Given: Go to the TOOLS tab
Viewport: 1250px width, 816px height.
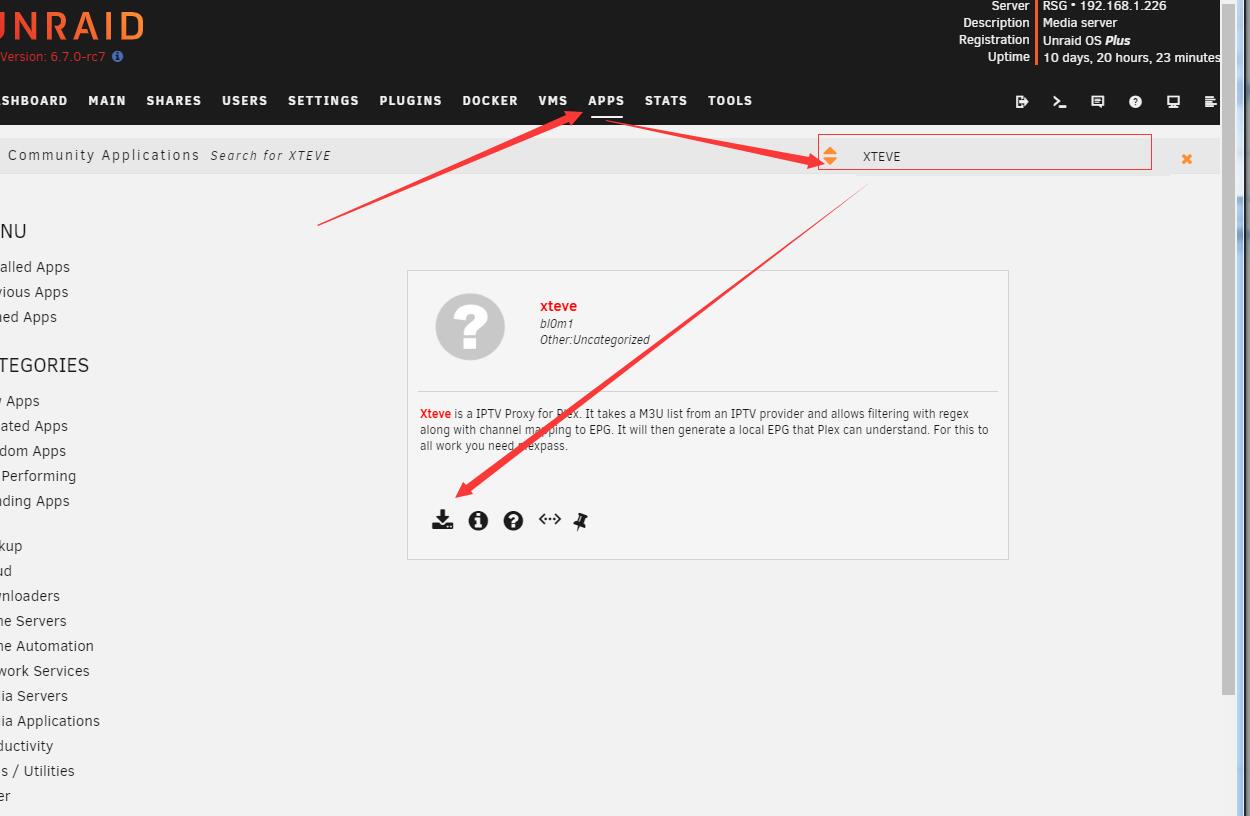Looking at the screenshot, I should pyautogui.click(x=730, y=101).
